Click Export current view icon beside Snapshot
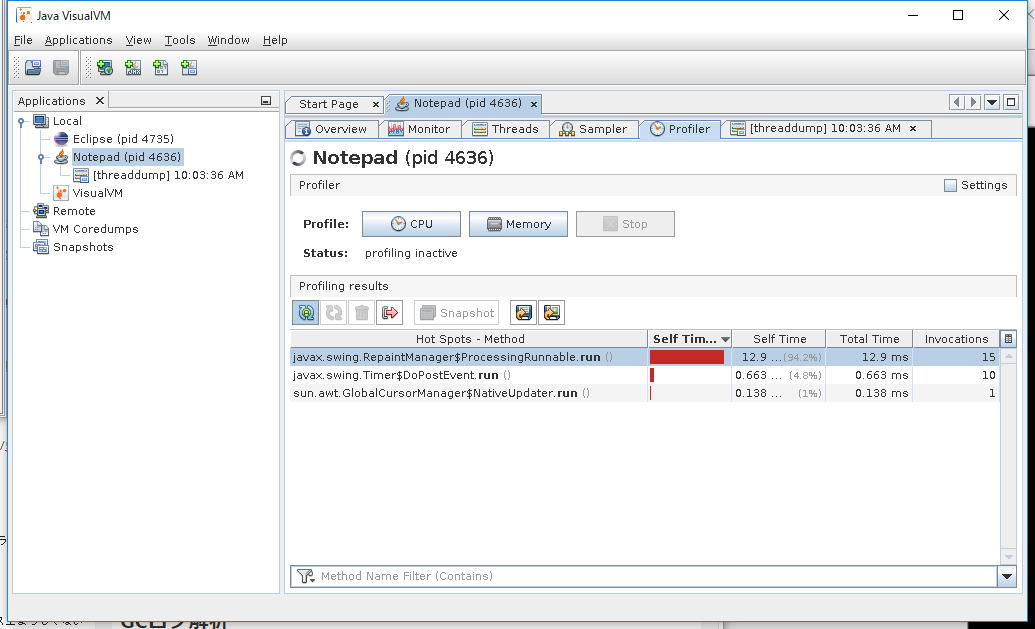The image size is (1035, 629). (523, 312)
